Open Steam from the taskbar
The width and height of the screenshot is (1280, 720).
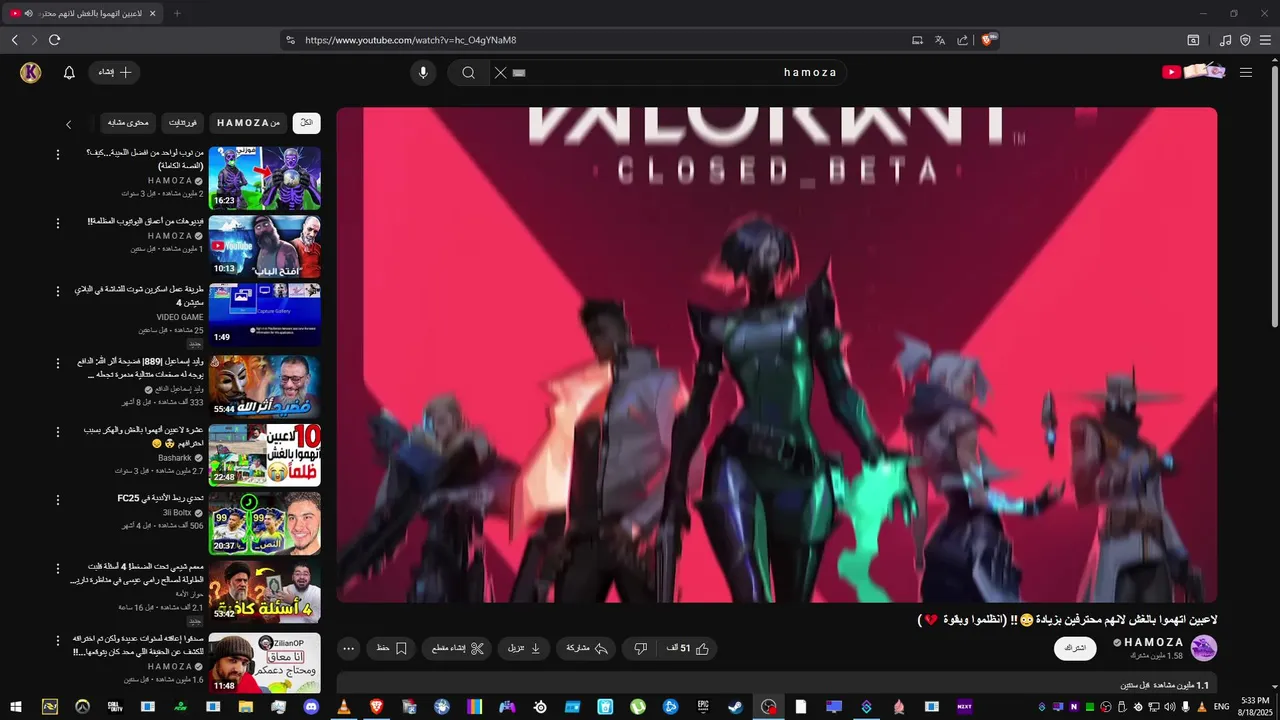point(735,707)
